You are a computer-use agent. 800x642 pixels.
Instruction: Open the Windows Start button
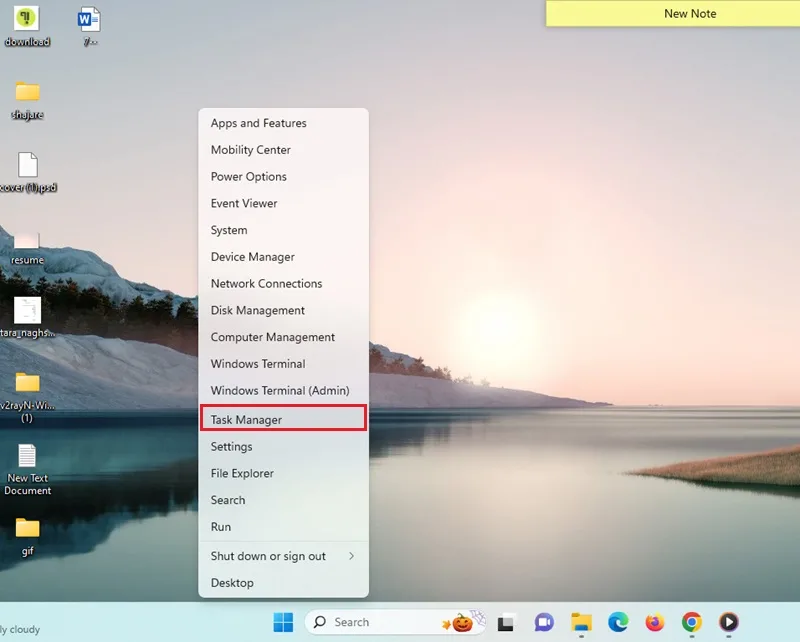(x=283, y=622)
